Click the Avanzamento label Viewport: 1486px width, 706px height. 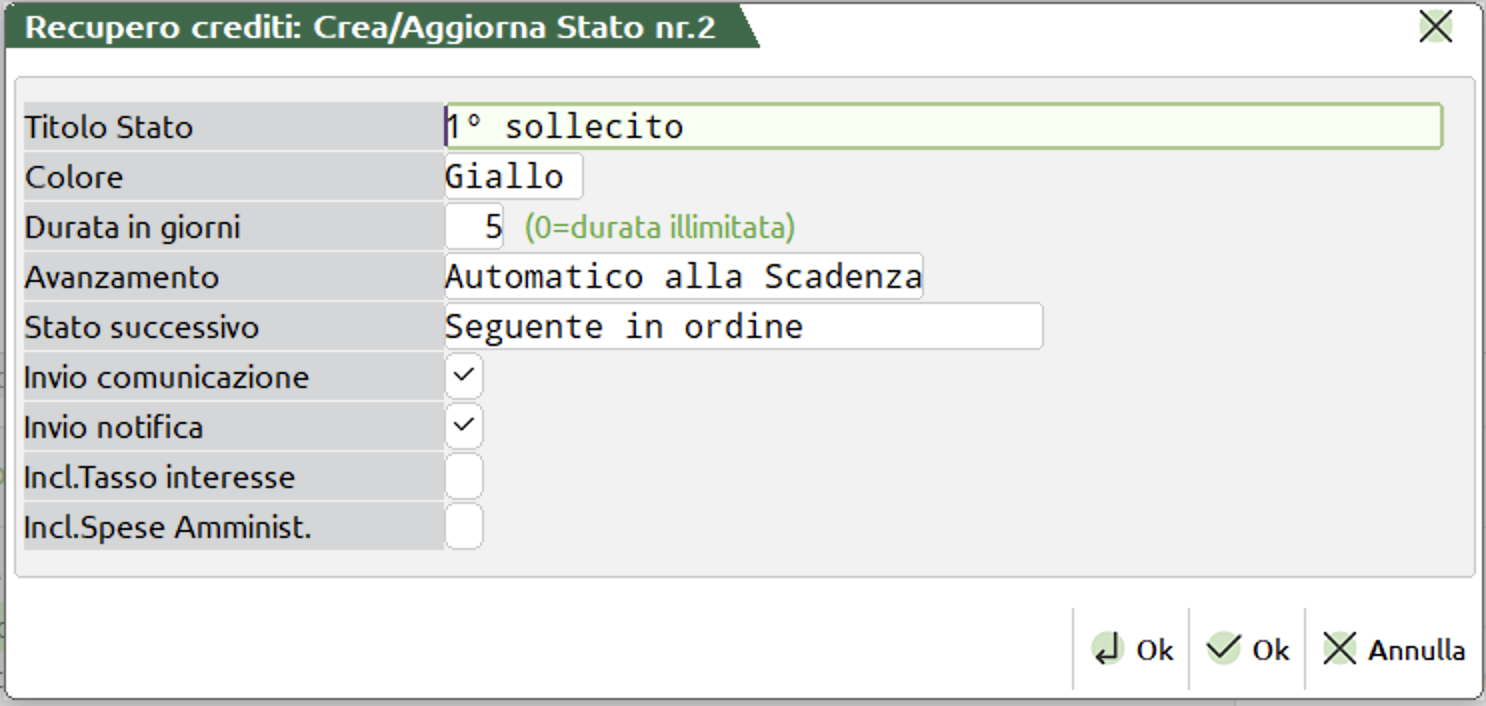point(122,278)
